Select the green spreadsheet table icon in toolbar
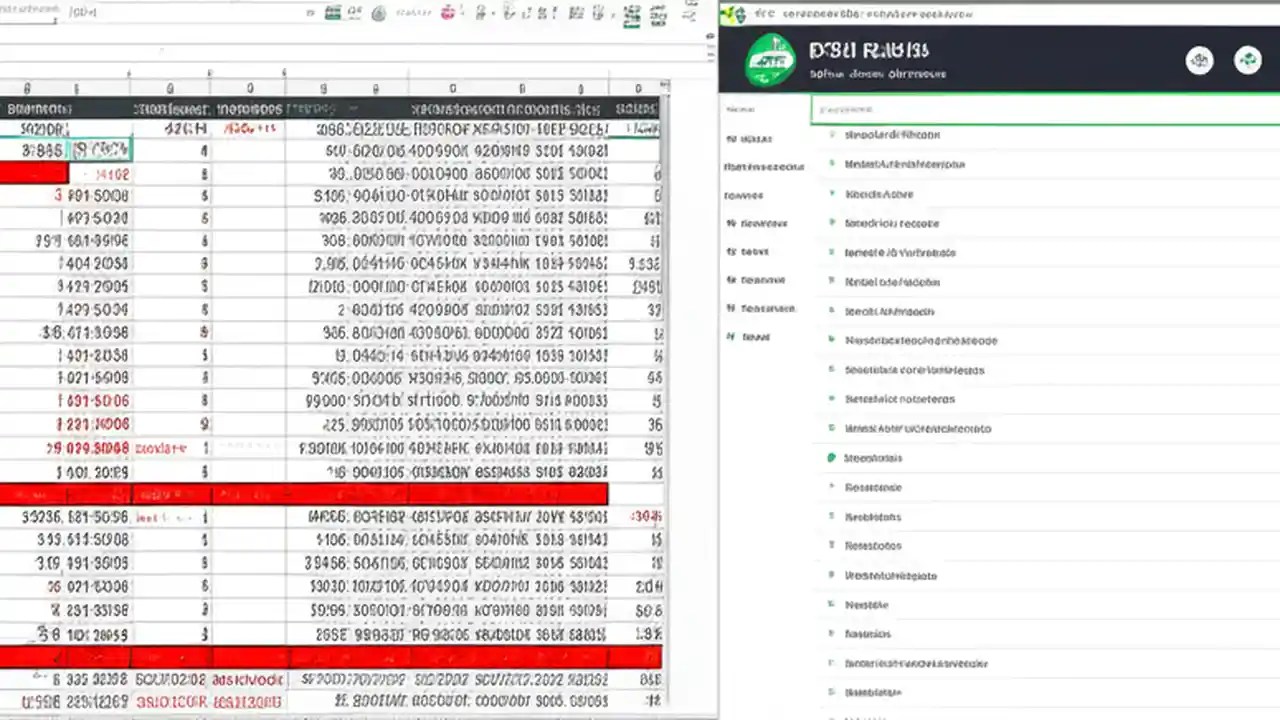This screenshot has height=720, width=1280. coord(333,13)
